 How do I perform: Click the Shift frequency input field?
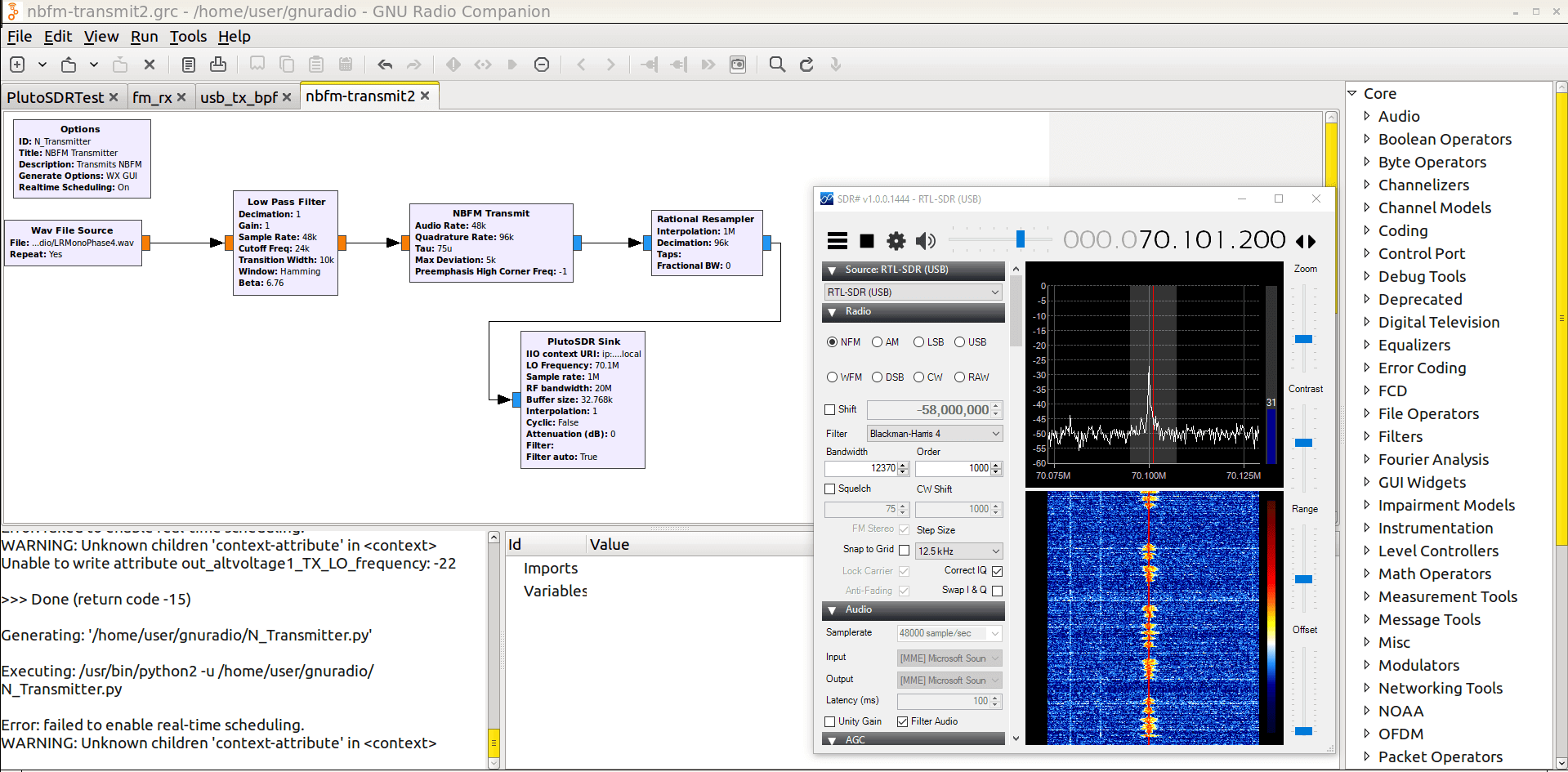click(928, 410)
